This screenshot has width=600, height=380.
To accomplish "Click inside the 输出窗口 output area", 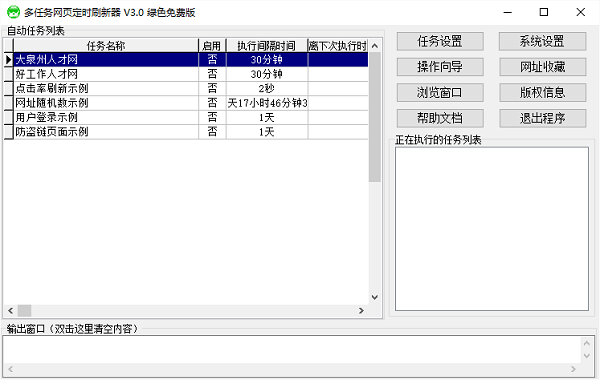I will click(x=292, y=350).
